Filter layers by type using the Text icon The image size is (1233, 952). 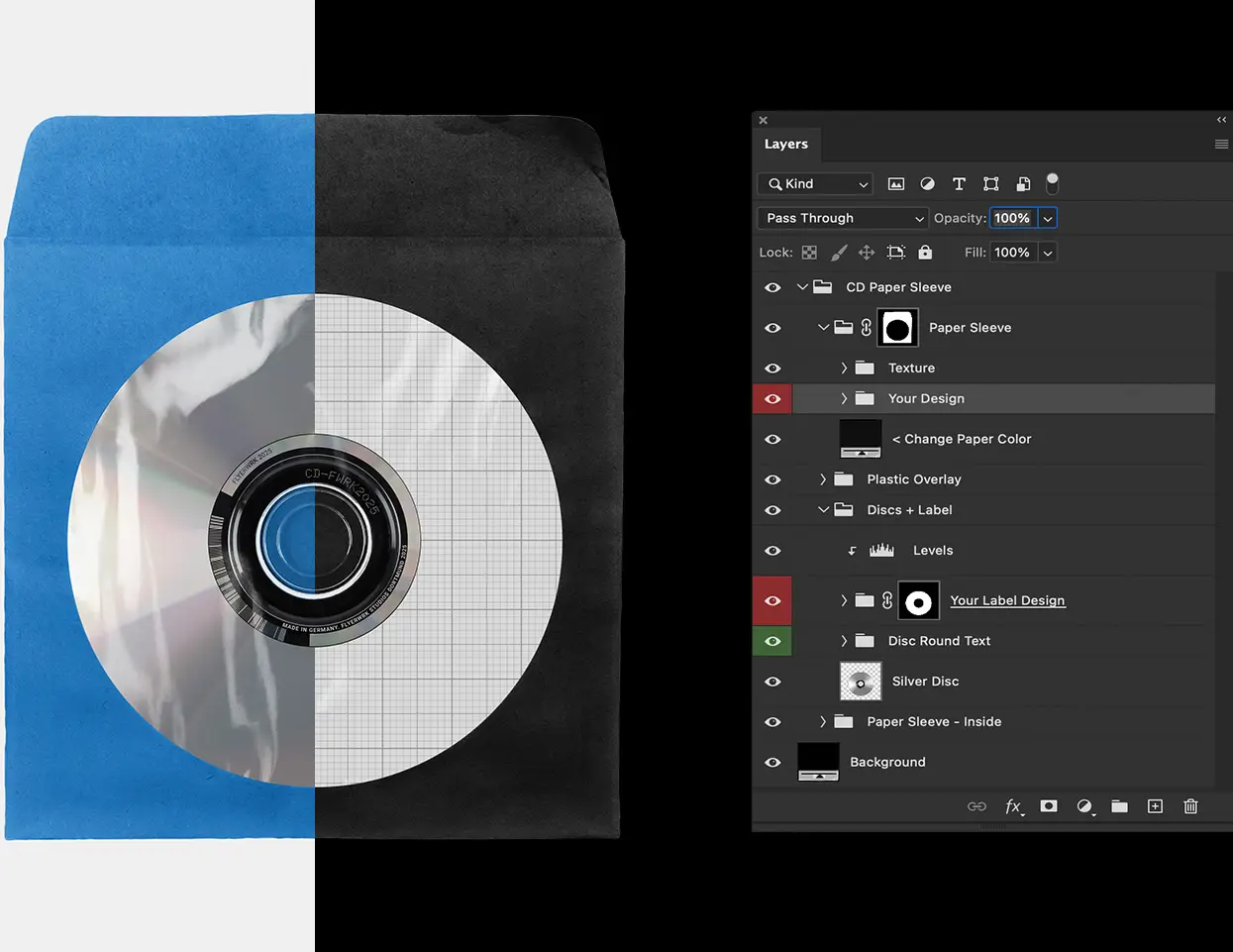coord(959,183)
